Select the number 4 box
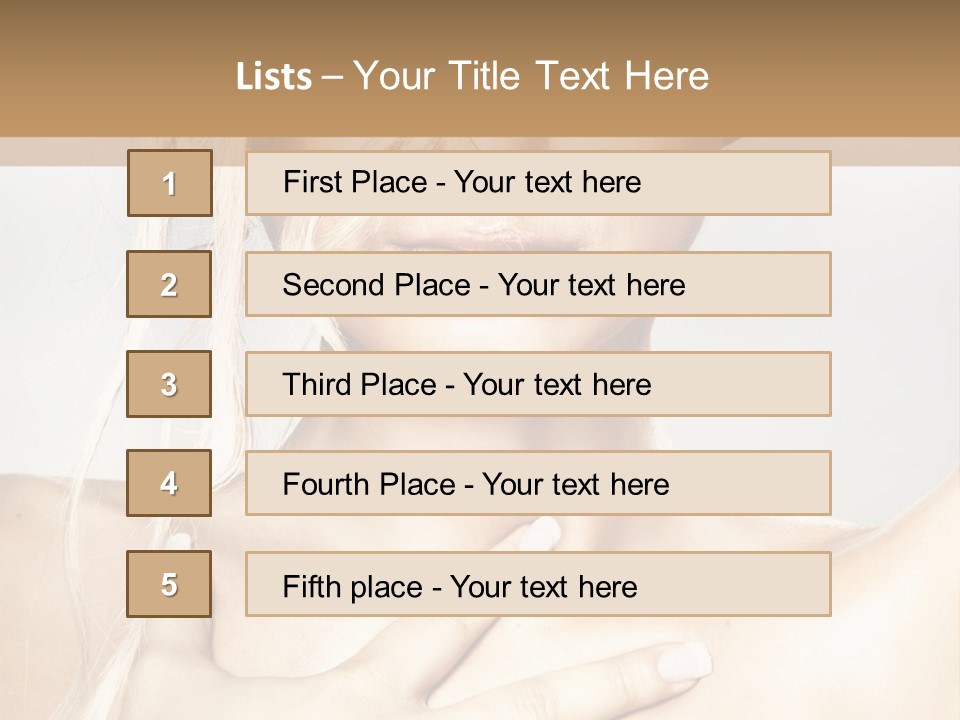960x720 pixels. click(169, 484)
